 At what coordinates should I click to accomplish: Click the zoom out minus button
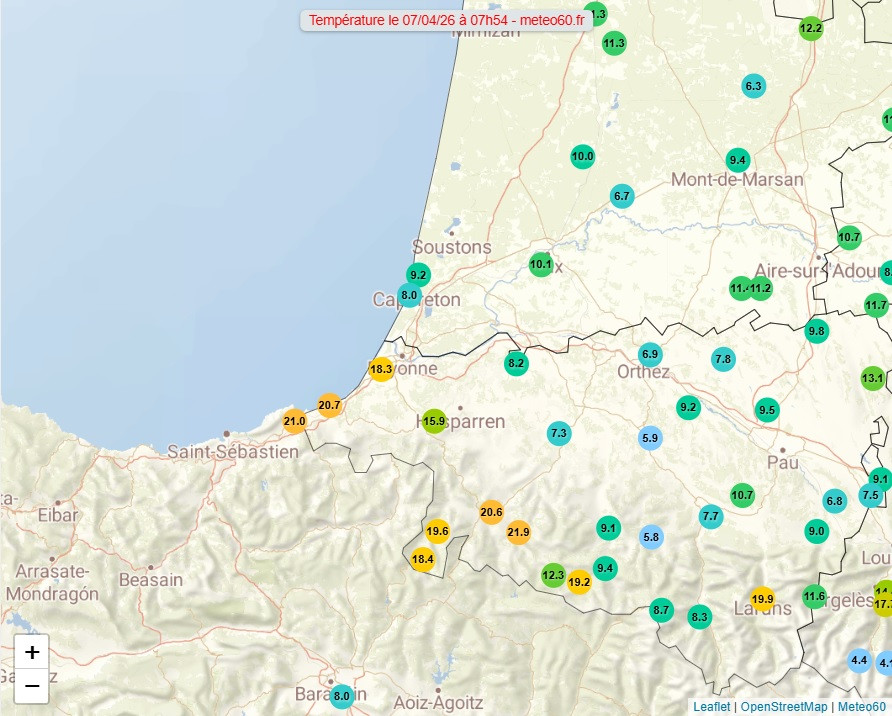coord(32,686)
